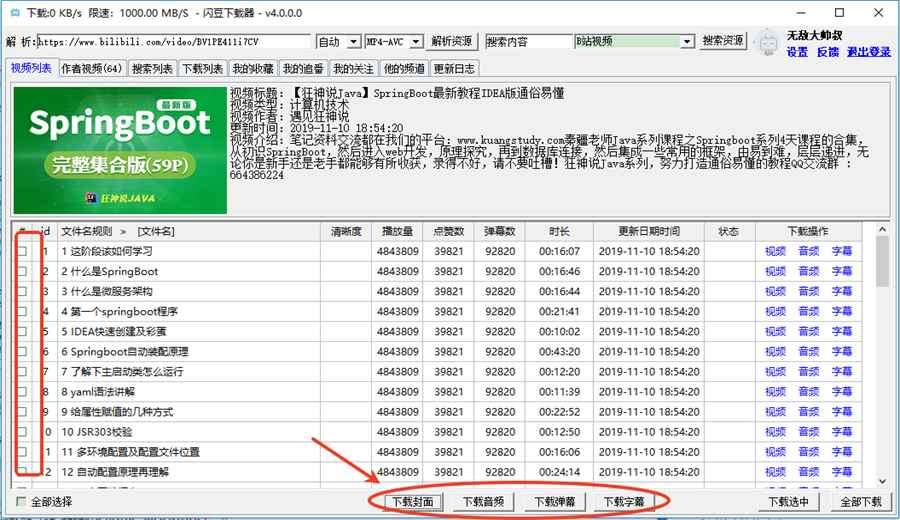Open the 设置 settings link

[x=797, y=52]
